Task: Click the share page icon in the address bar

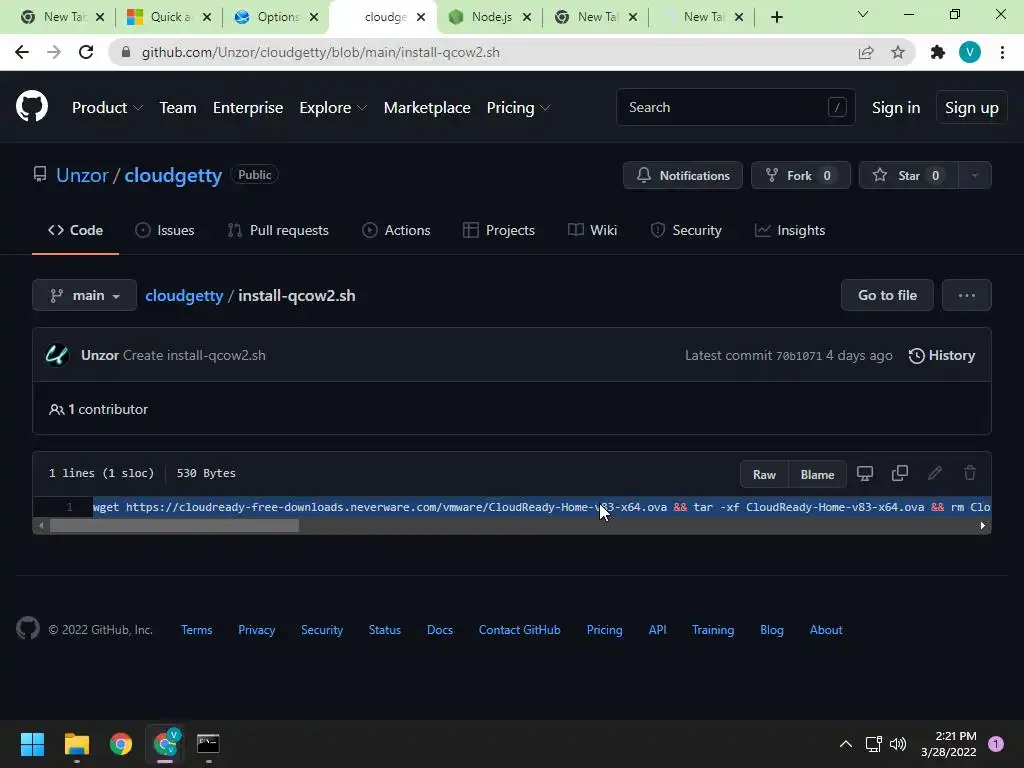Action: click(866, 52)
